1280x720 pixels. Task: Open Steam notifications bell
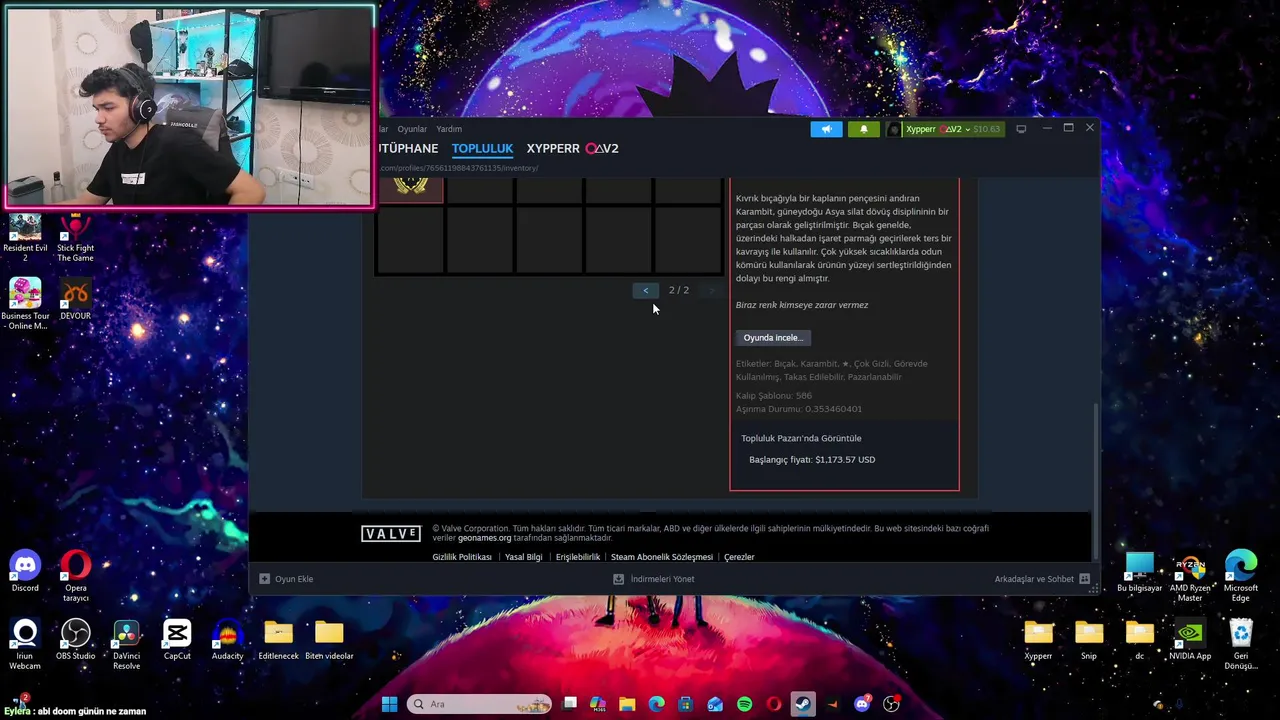click(864, 129)
